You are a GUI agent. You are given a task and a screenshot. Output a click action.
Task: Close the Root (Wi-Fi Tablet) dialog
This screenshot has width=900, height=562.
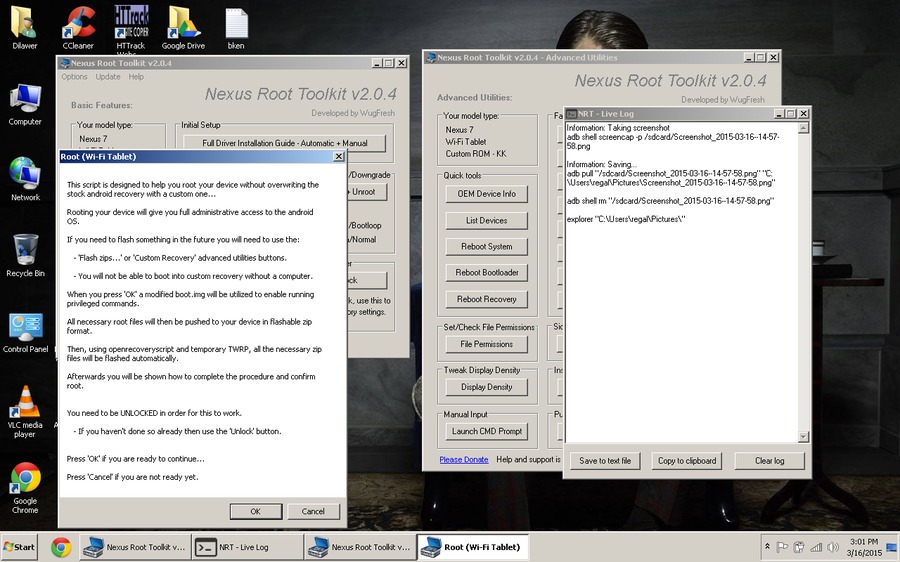(339, 156)
